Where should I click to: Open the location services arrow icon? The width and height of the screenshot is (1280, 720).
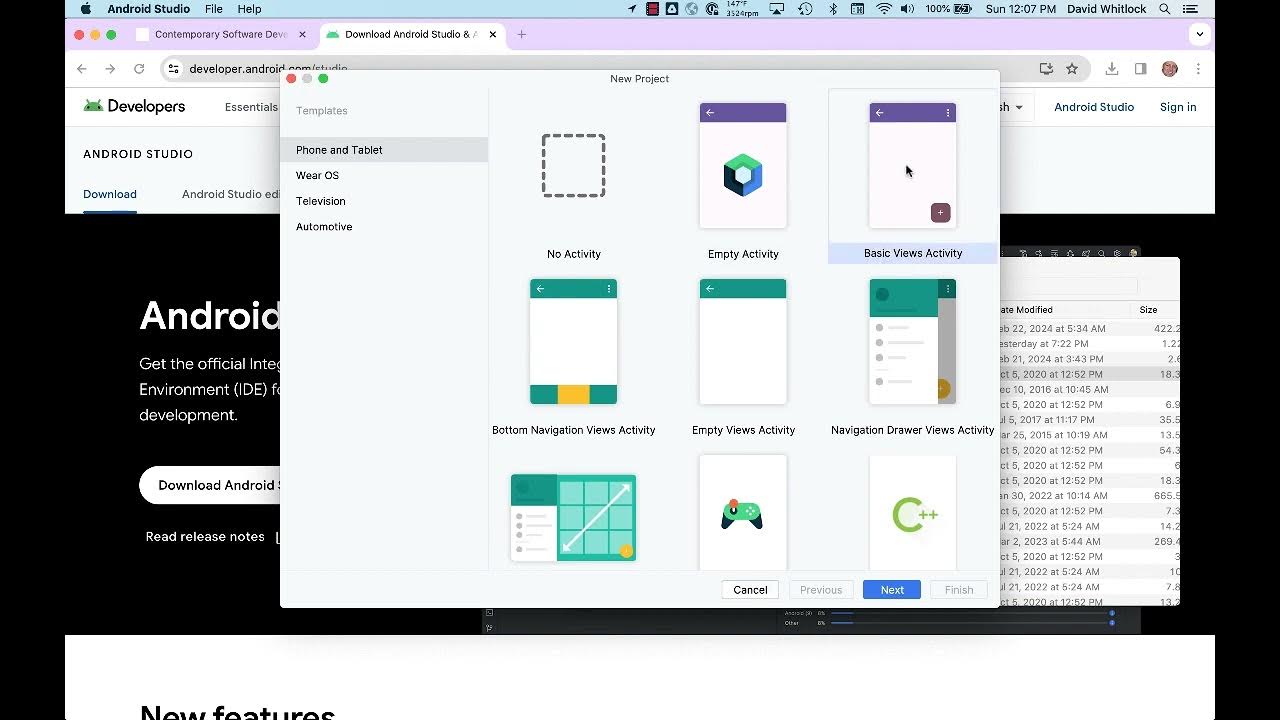pyautogui.click(x=632, y=9)
